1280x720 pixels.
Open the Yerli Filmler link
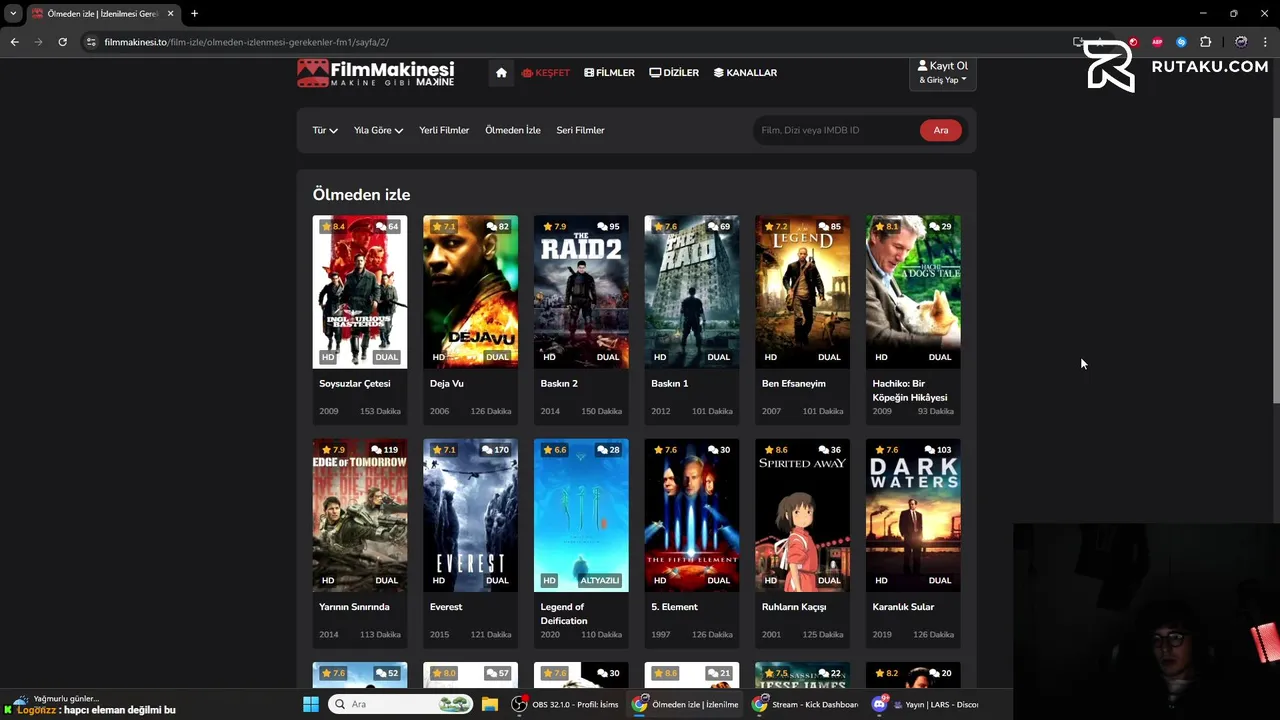444,130
